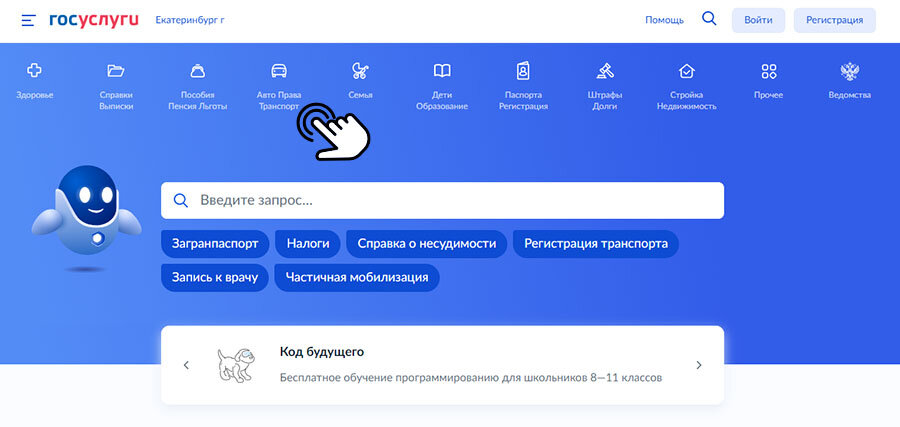Select the Налоги quick tag
The image size is (900, 427).
[x=308, y=243]
